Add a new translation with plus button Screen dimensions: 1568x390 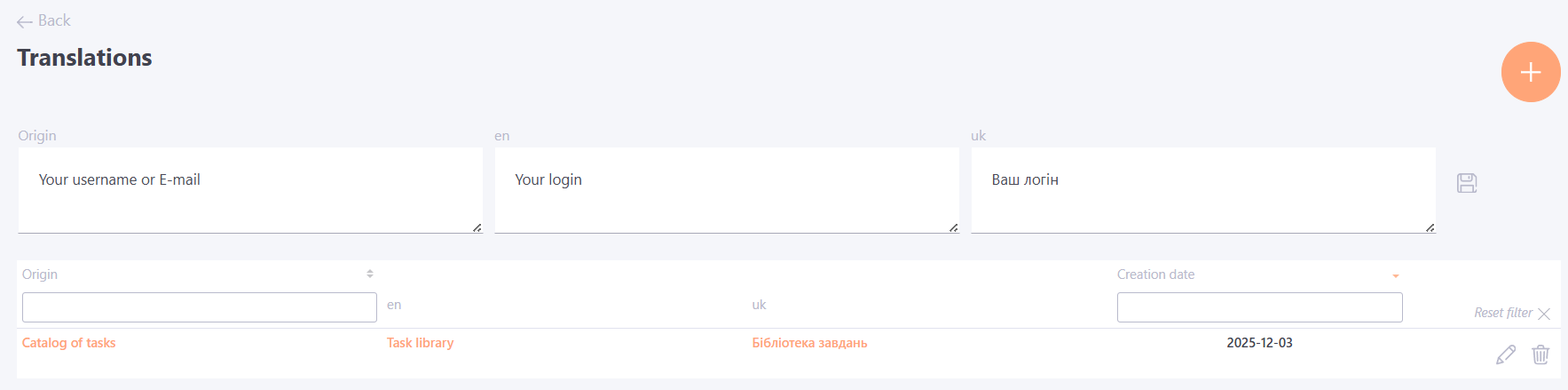pyautogui.click(x=1530, y=72)
